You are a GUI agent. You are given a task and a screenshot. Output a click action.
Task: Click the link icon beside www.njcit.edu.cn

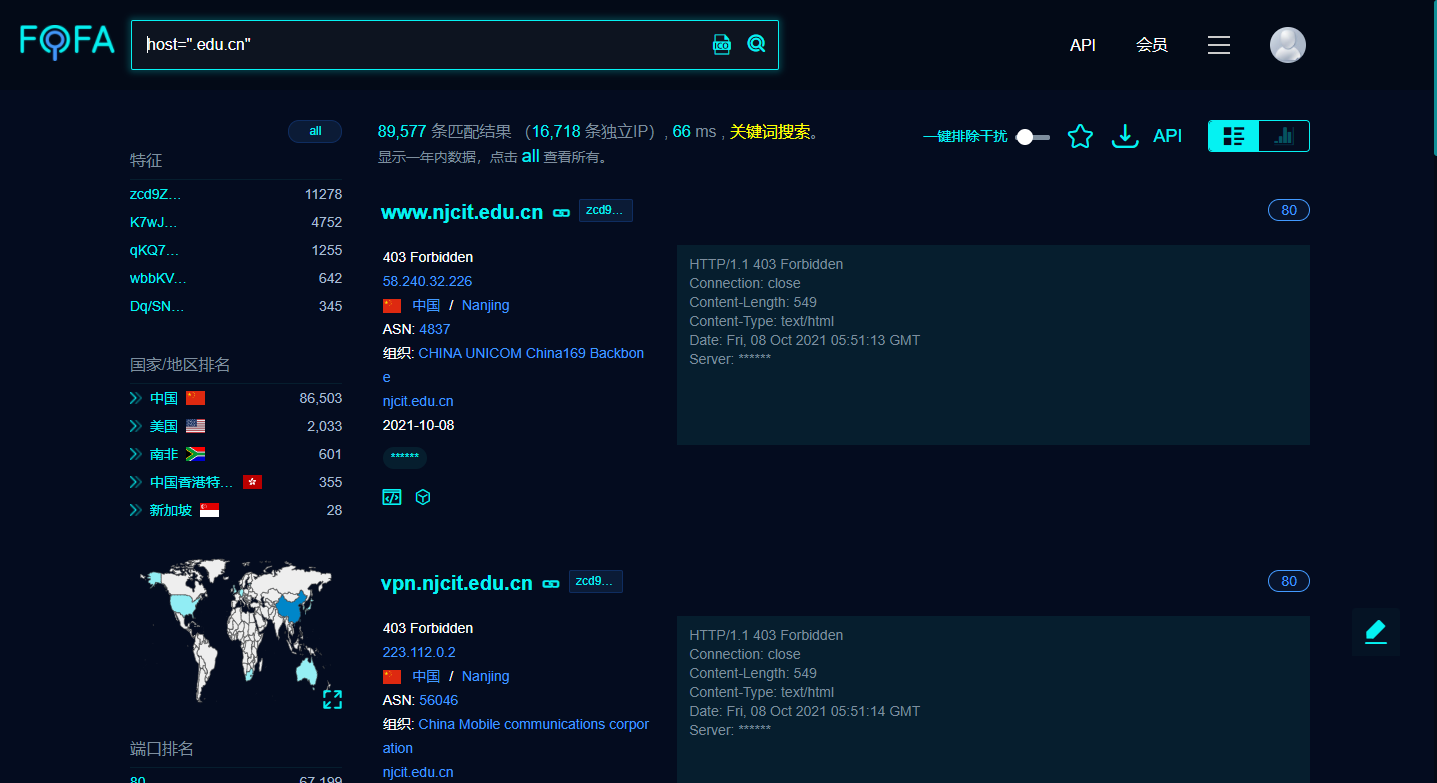pyautogui.click(x=561, y=212)
